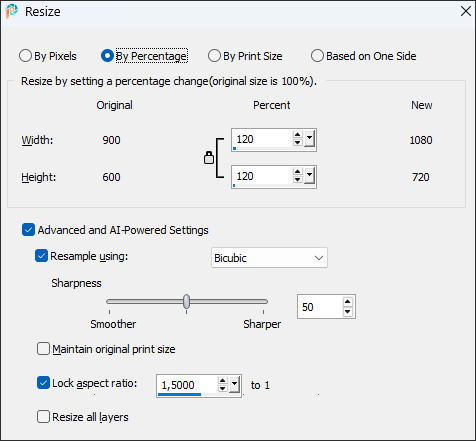Open the Width percent slider dropdown button
Screen dimensions: 476x441
point(309,139)
